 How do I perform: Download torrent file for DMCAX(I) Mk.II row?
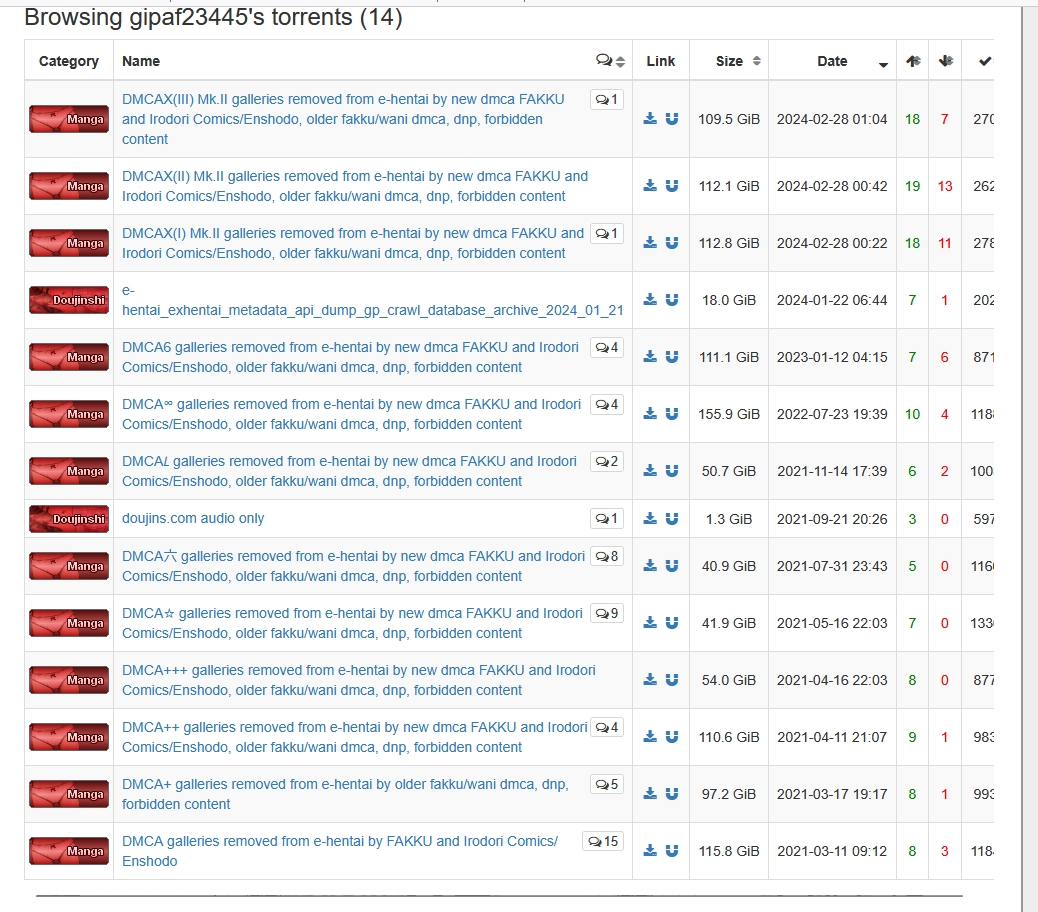coord(650,243)
